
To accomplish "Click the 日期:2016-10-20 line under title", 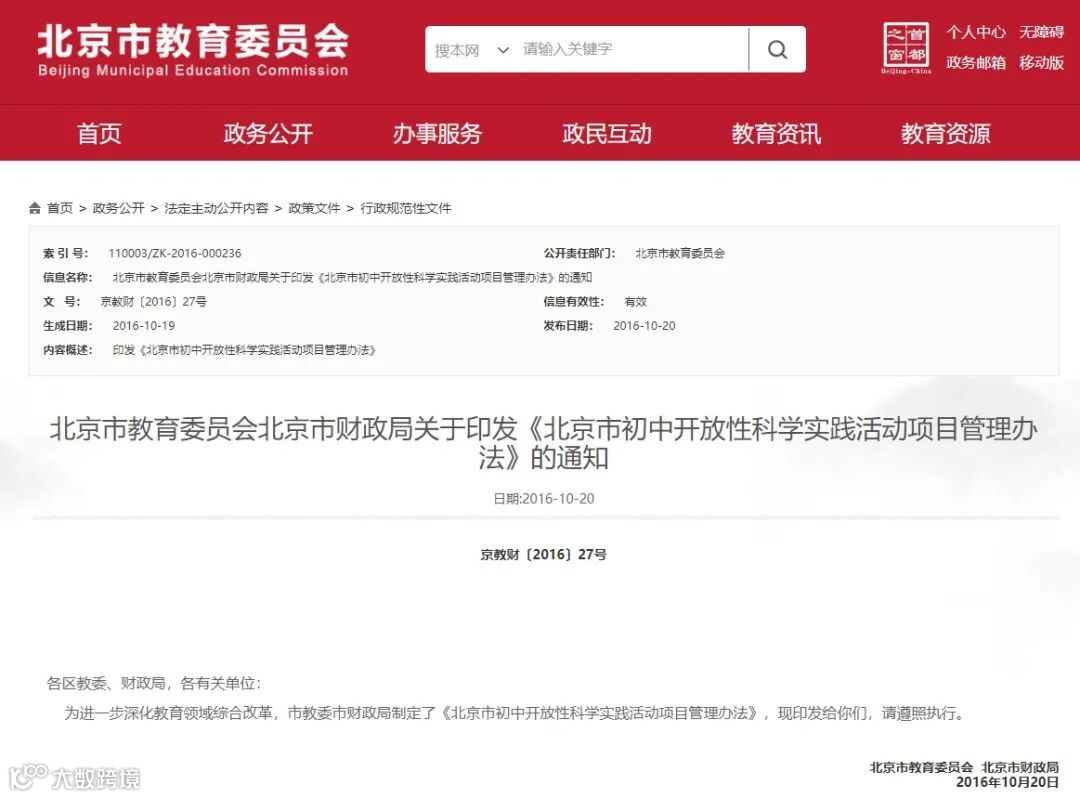I will [543, 498].
